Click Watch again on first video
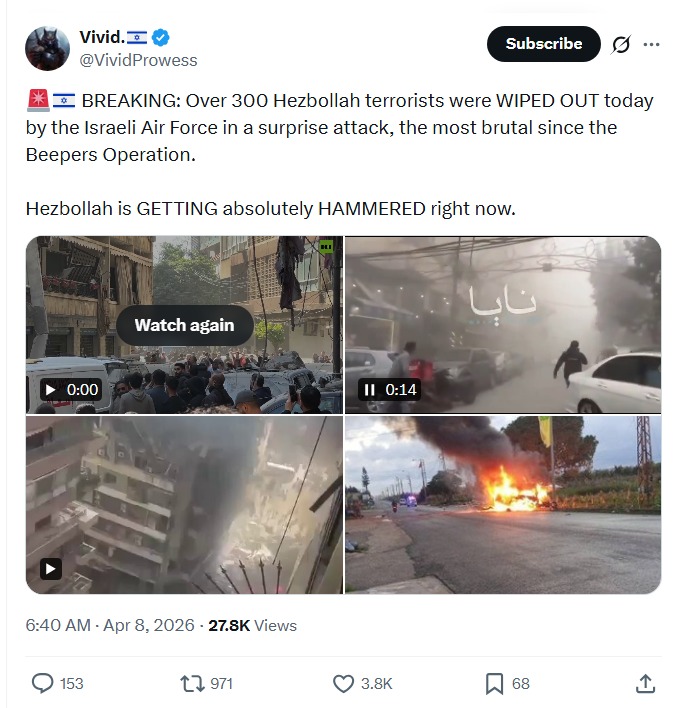This screenshot has height=708, width=675. (184, 325)
